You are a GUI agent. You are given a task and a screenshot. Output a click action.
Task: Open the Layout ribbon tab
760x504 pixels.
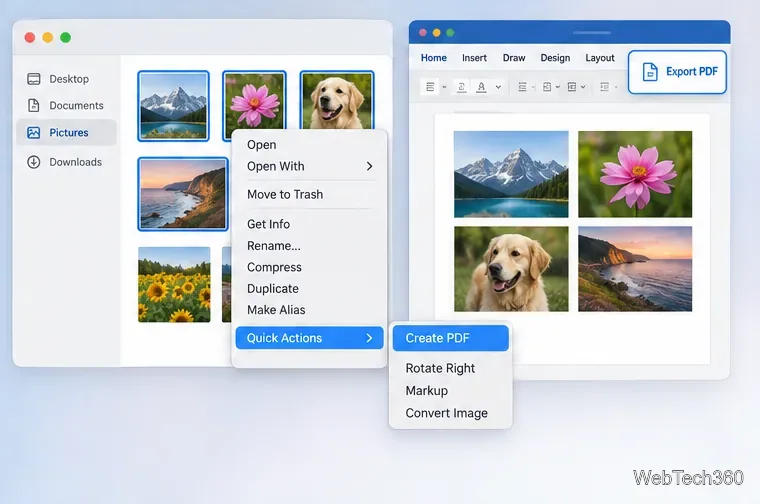600,58
